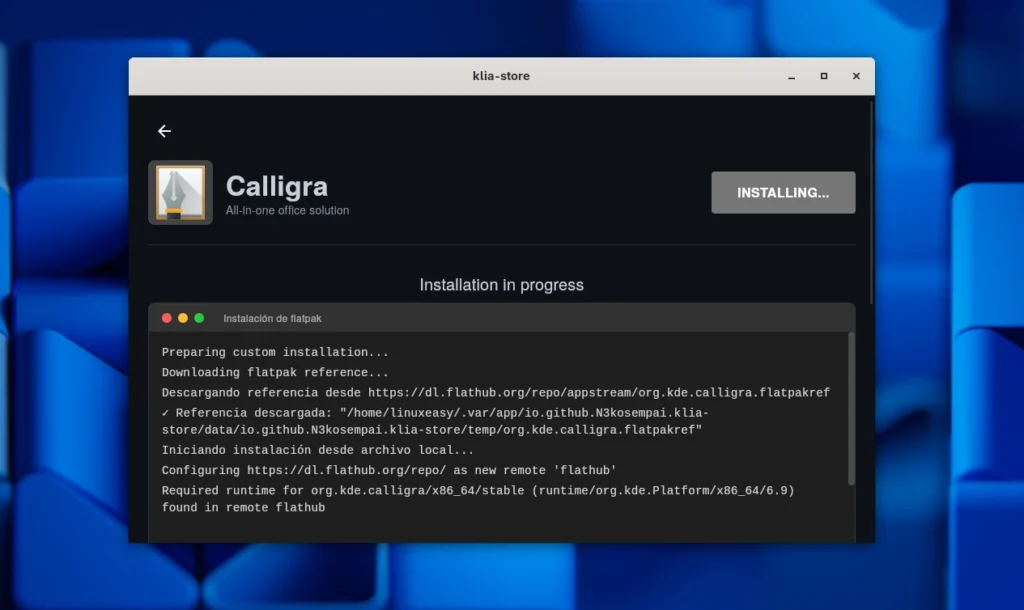Click the 'Downloading flatpak reference...' log line
1024x610 pixels.
pyautogui.click(x=275, y=372)
